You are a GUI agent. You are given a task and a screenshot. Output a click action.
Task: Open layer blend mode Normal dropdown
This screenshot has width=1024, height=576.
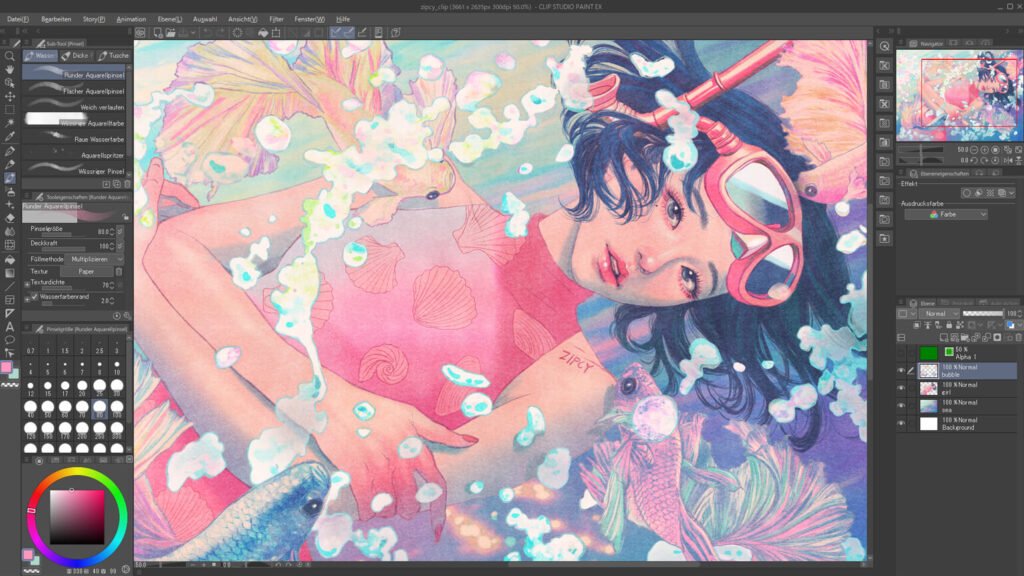pos(939,313)
